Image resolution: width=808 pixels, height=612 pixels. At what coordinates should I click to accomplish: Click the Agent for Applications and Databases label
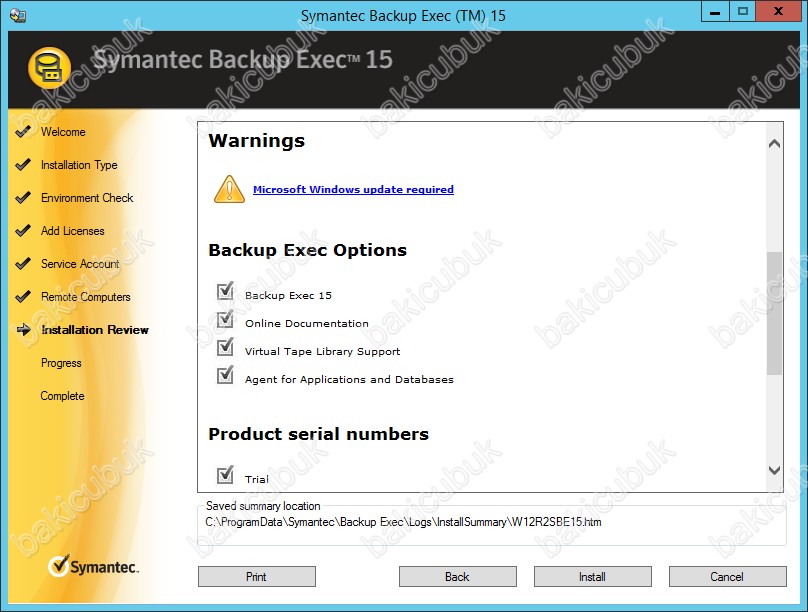349,380
